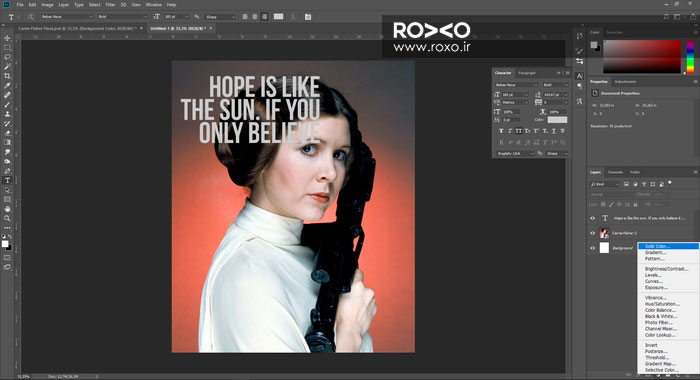Select the Eraser tool
Image resolution: width=700 pixels, height=380 pixels.
(7, 133)
